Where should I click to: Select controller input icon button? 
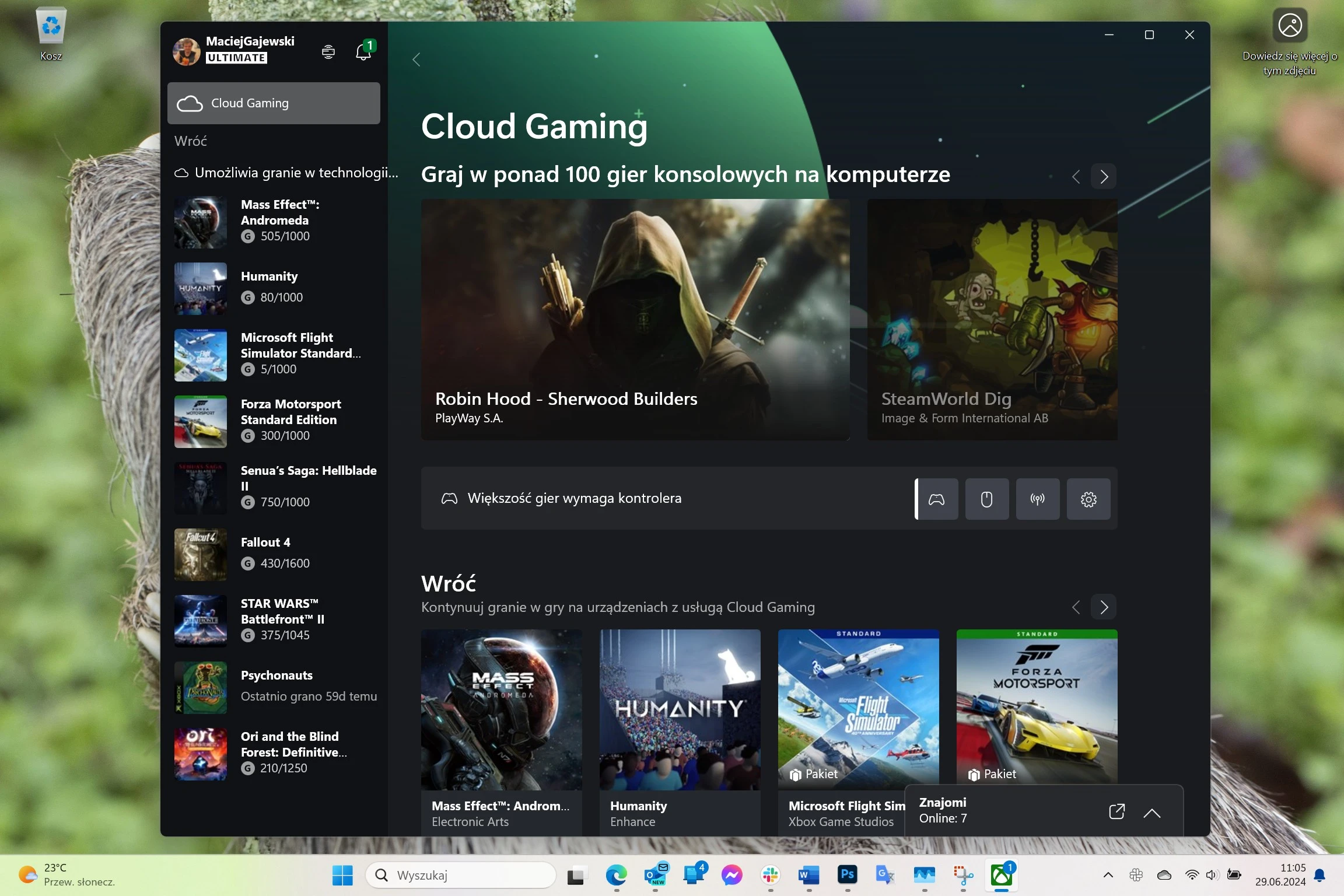coord(937,499)
